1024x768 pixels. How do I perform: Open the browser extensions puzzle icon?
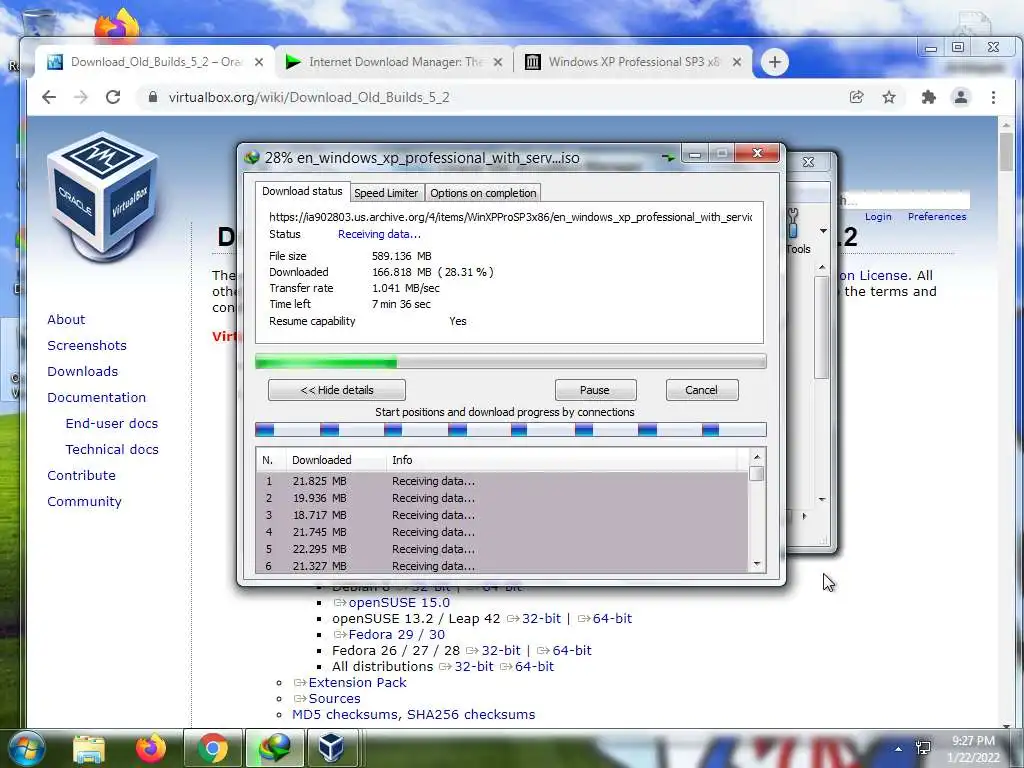click(928, 97)
